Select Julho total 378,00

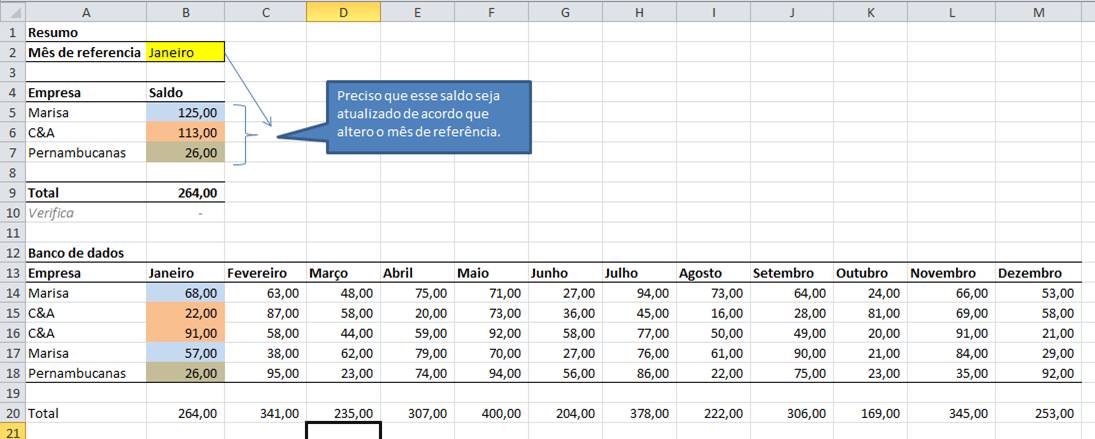(639, 413)
